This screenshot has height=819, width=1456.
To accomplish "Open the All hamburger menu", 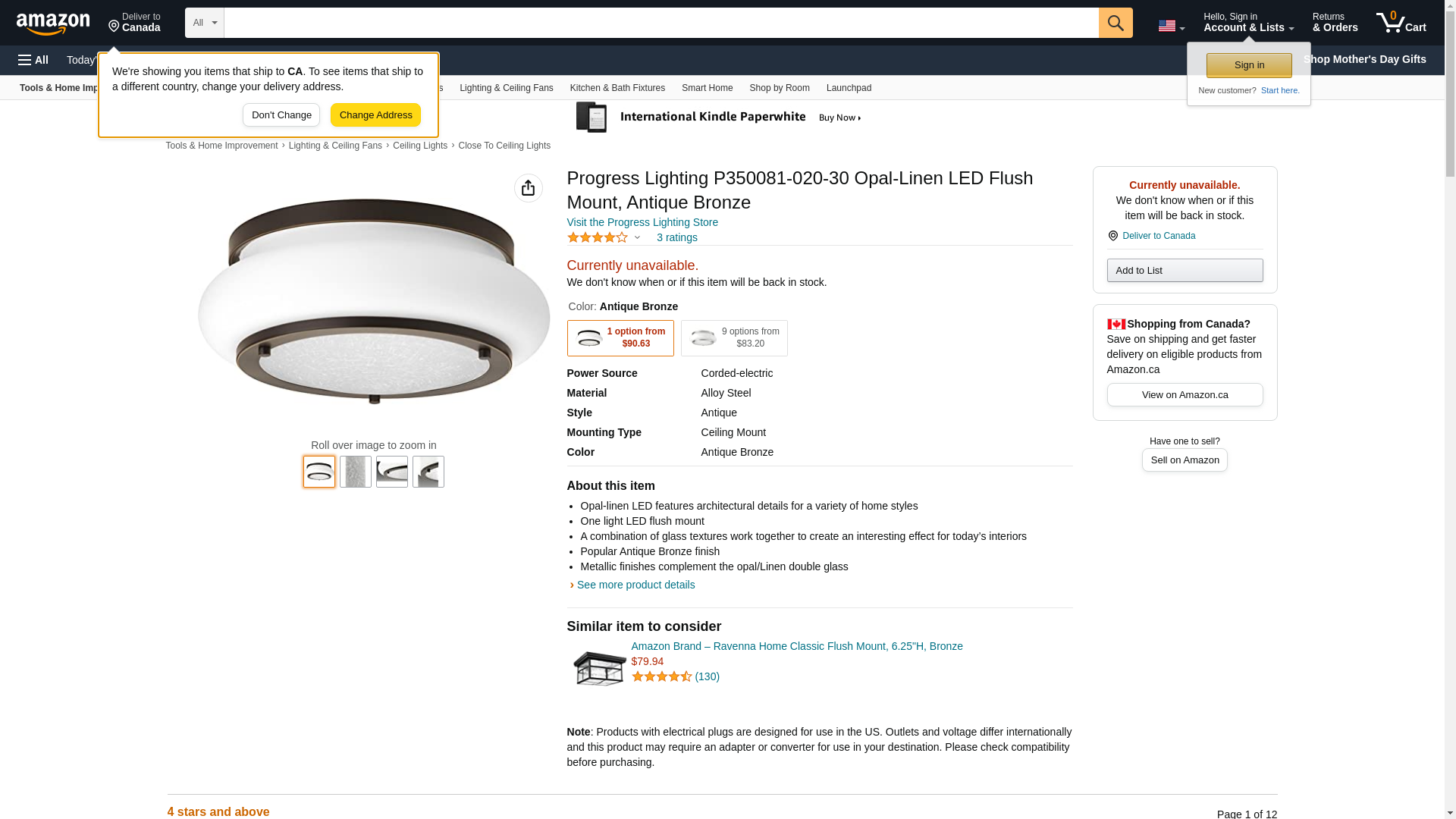I will [x=33, y=60].
